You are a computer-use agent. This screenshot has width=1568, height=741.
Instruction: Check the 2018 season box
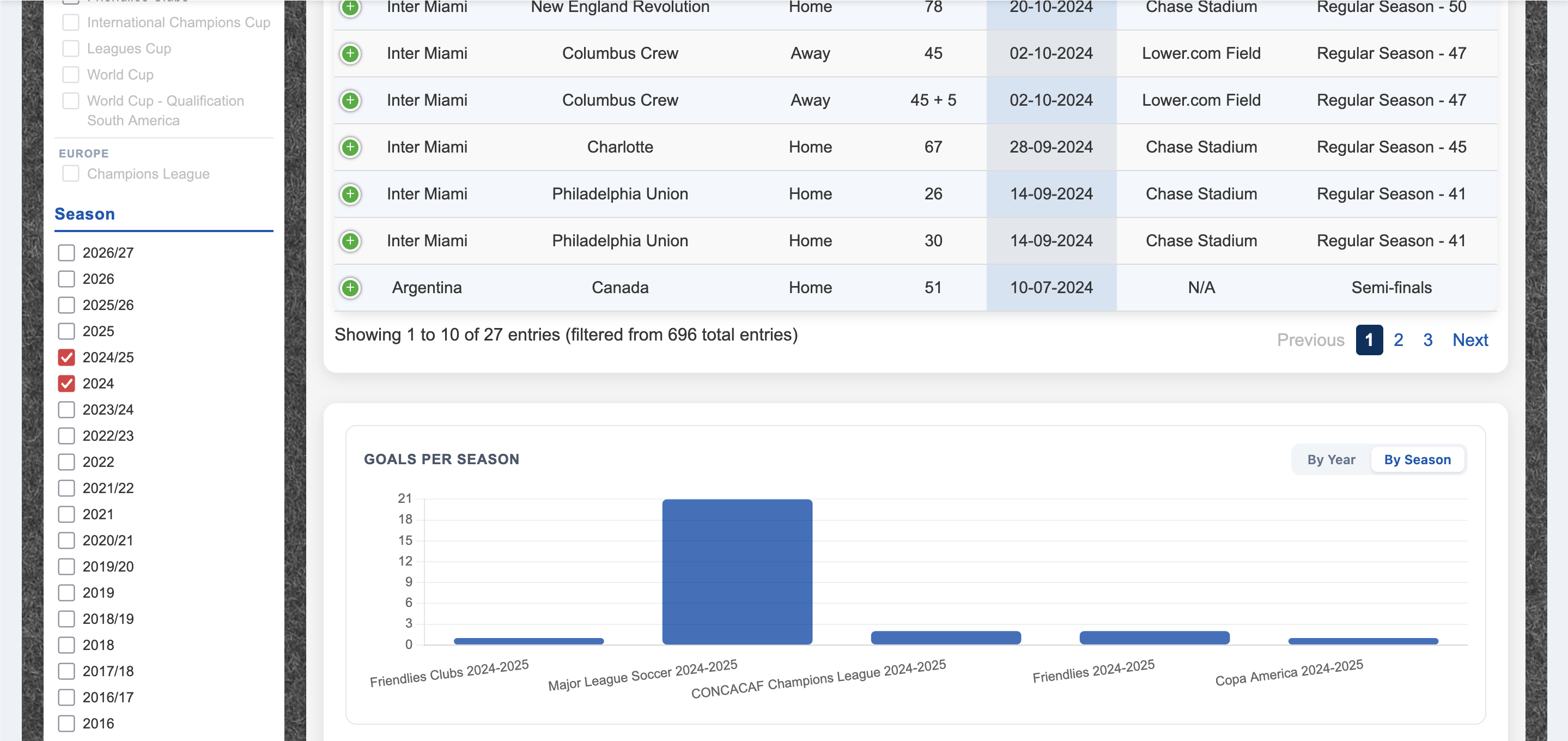tap(66, 646)
